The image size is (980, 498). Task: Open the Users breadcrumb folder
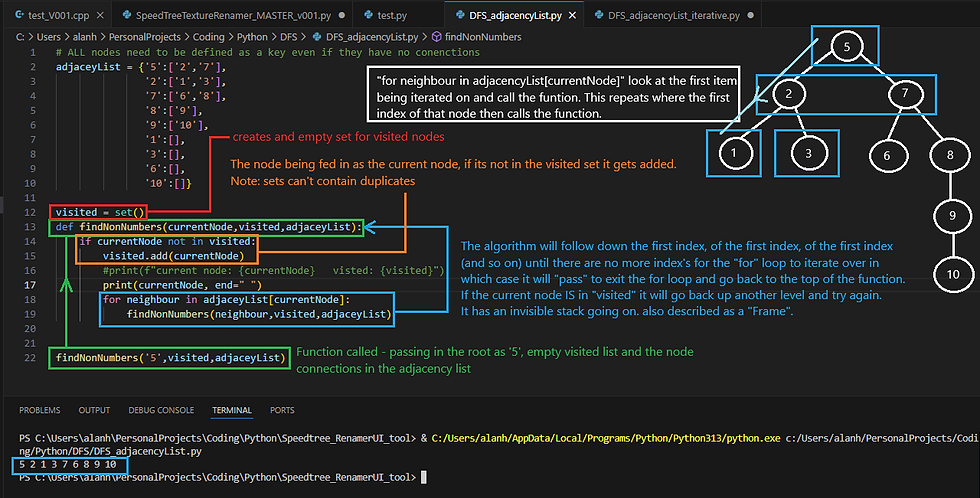[x=49, y=37]
